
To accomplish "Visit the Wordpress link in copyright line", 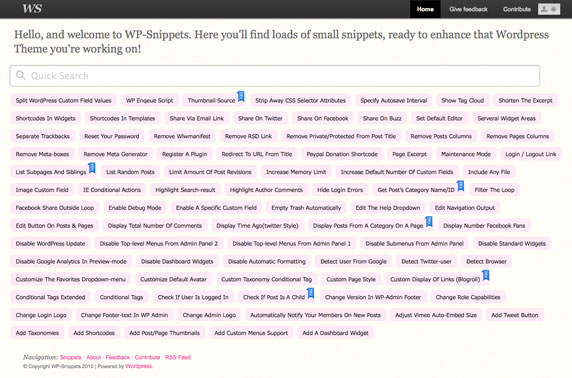I will [139, 366].
